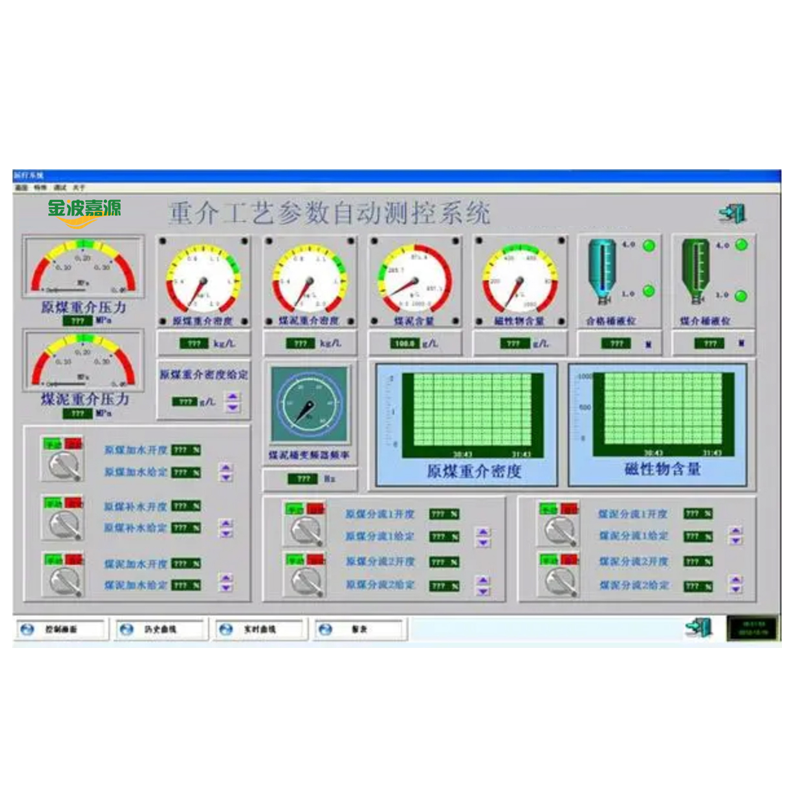Image resolution: width=800 pixels, height=800 pixels.
Task: Open the 画面 menu in menu bar
Action: (x=21, y=187)
